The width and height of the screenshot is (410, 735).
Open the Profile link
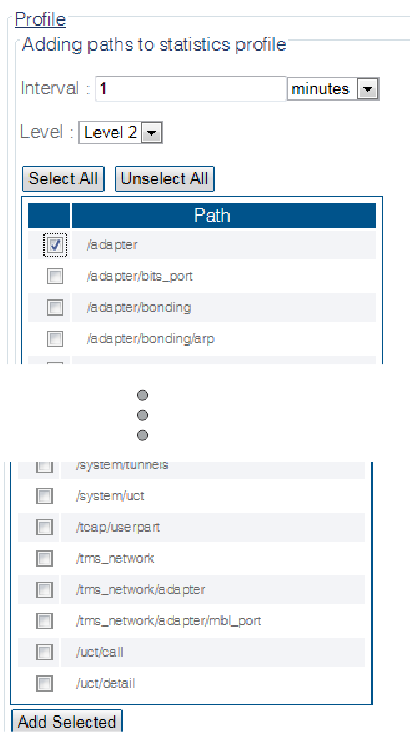pos(40,20)
